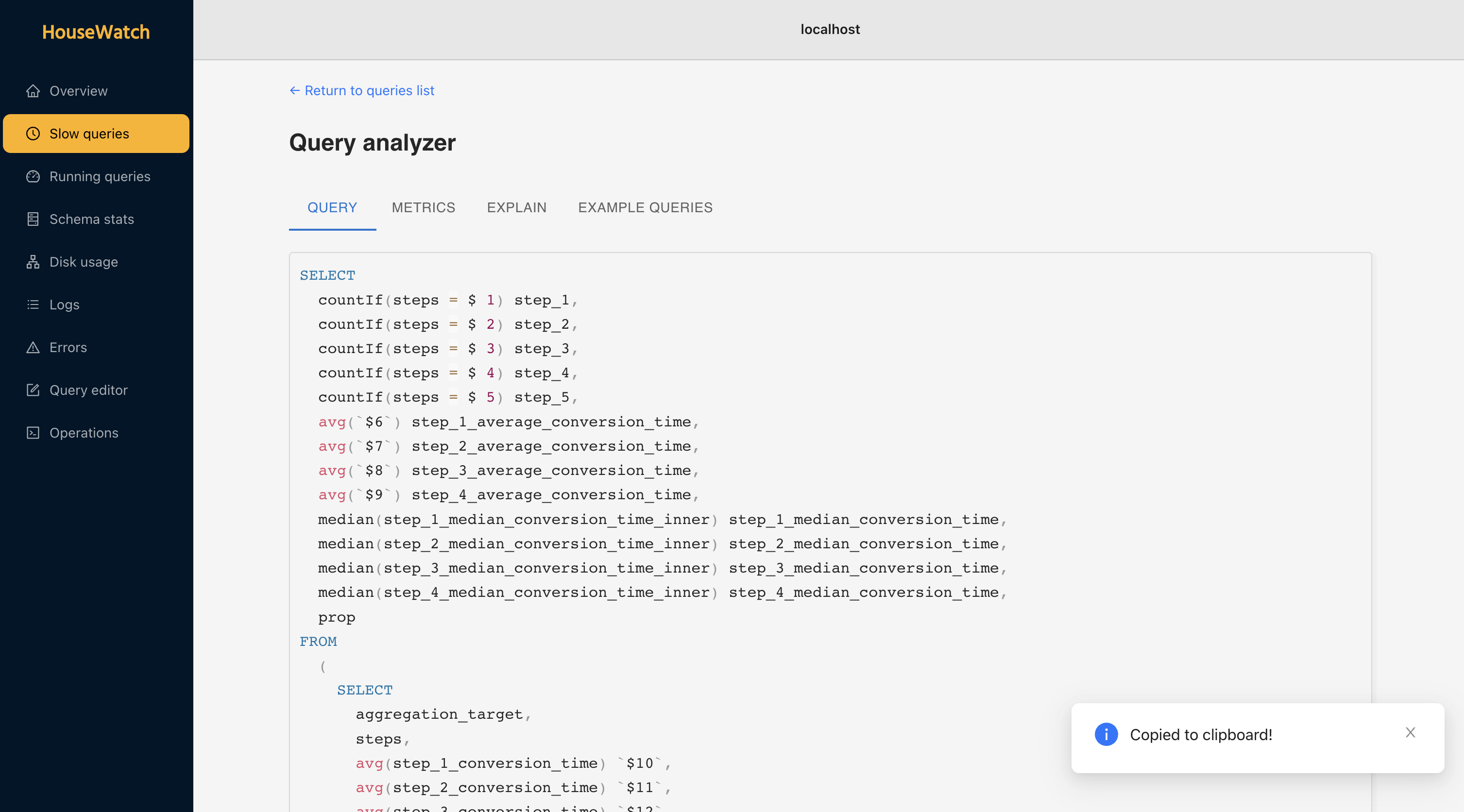Select the QUERY tab
Screen dimensions: 1464x812
tap(332, 207)
